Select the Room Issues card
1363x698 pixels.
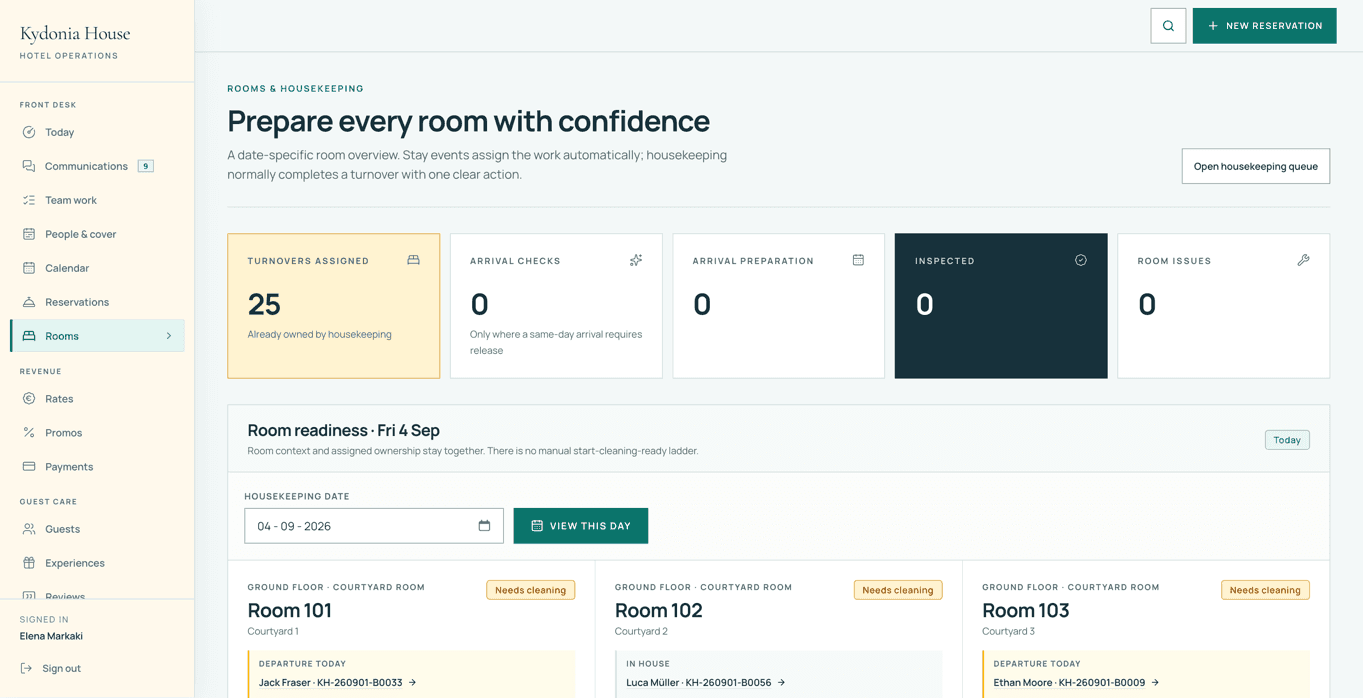point(1224,306)
